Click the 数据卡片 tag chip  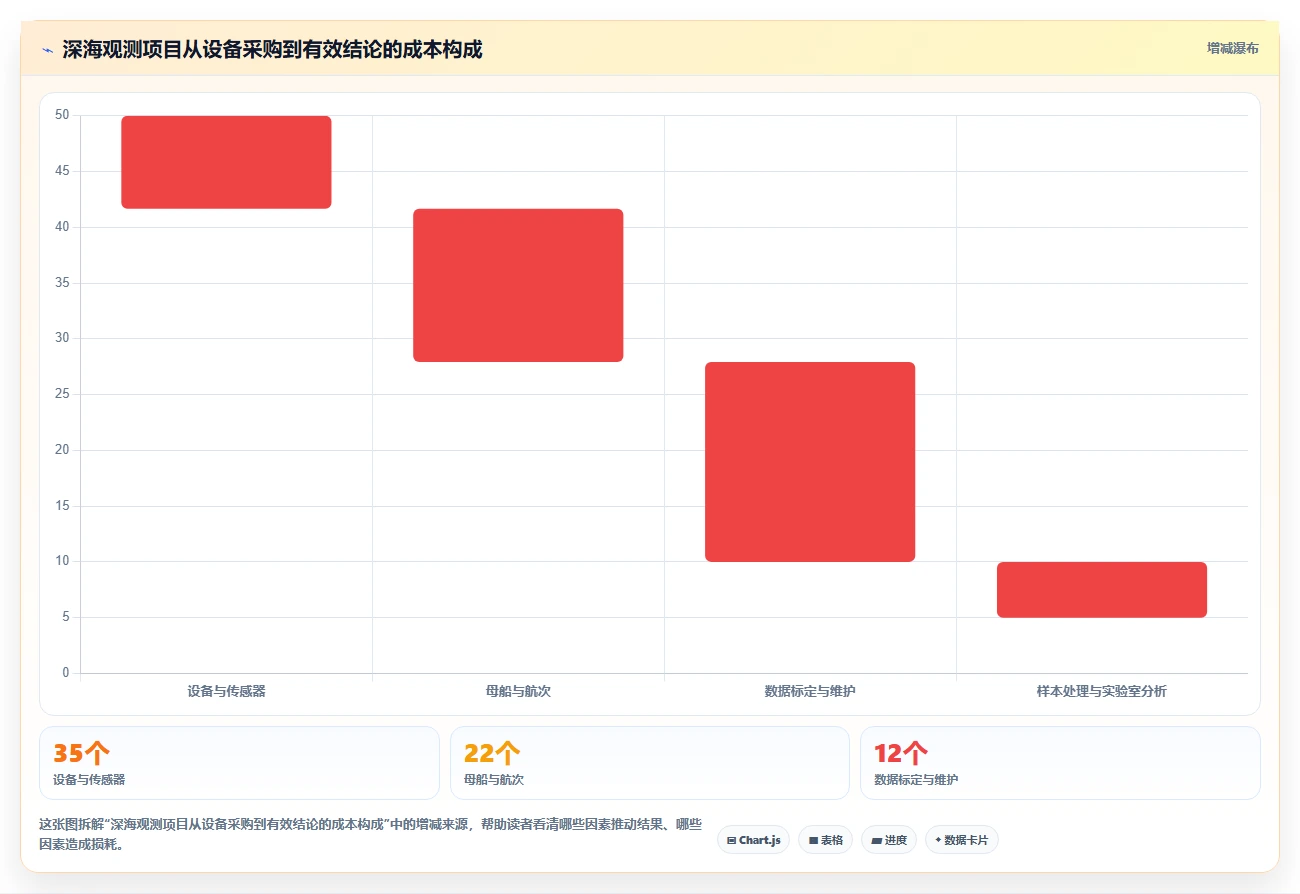(961, 840)
